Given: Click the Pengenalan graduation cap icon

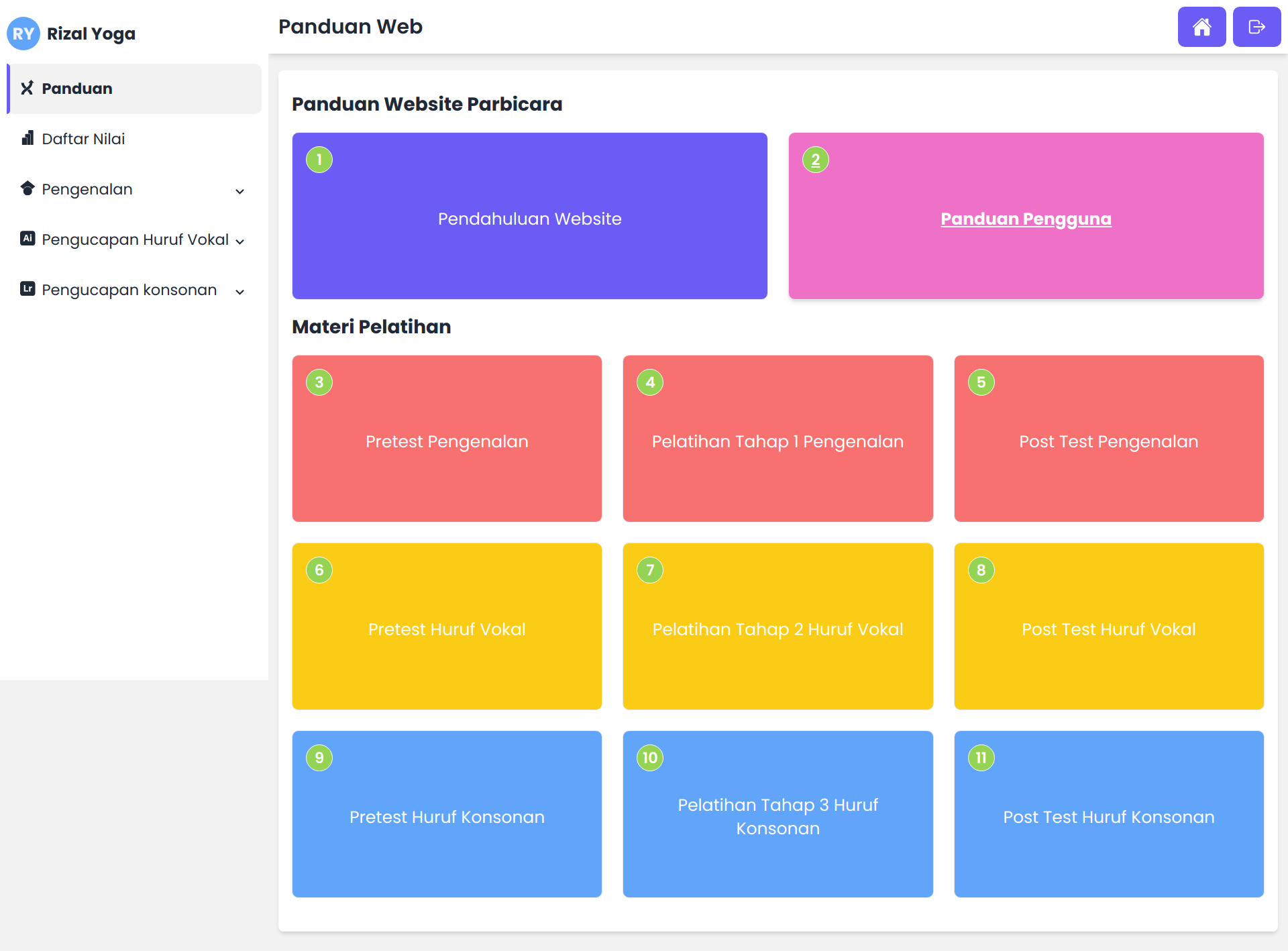Looking at the screenshot, I should tap(28, 188).
